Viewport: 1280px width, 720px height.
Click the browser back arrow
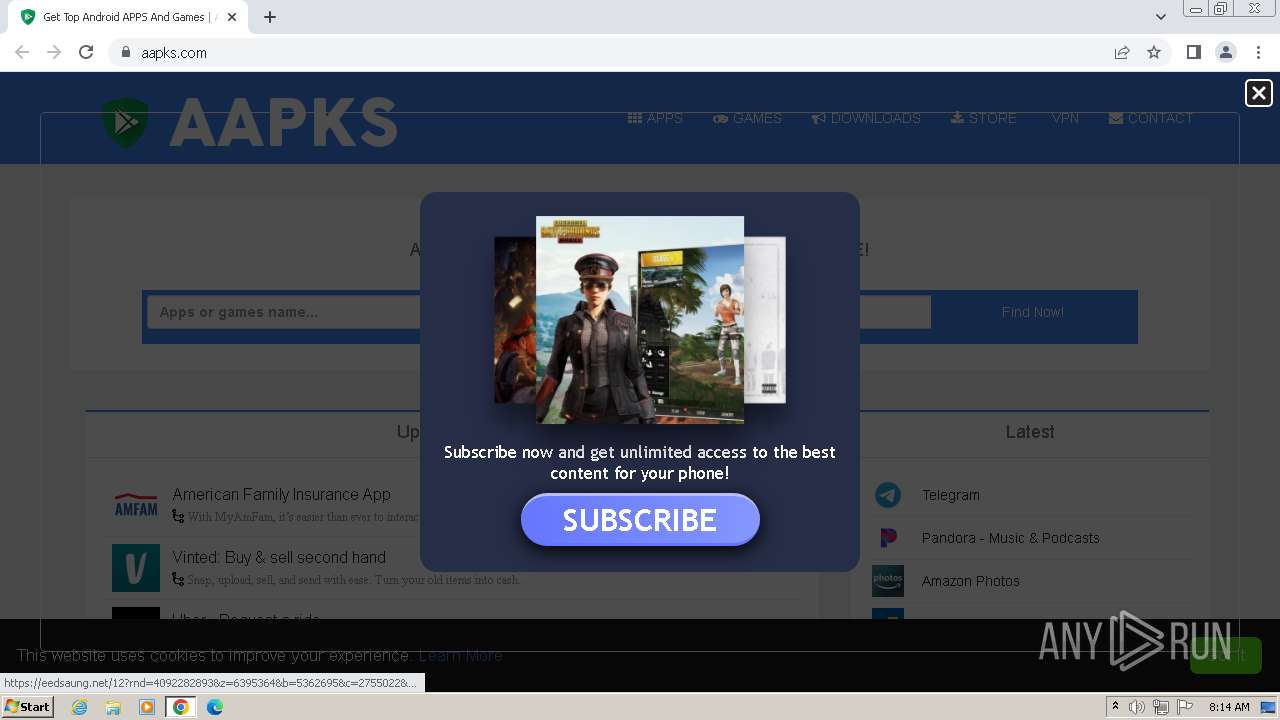(x=22, y=52)
